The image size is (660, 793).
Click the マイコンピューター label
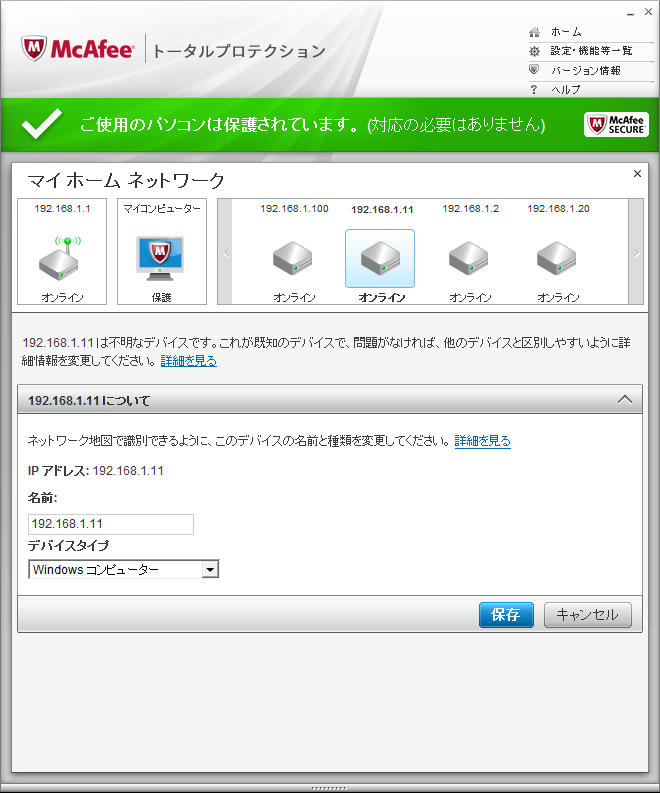point(162,208)
